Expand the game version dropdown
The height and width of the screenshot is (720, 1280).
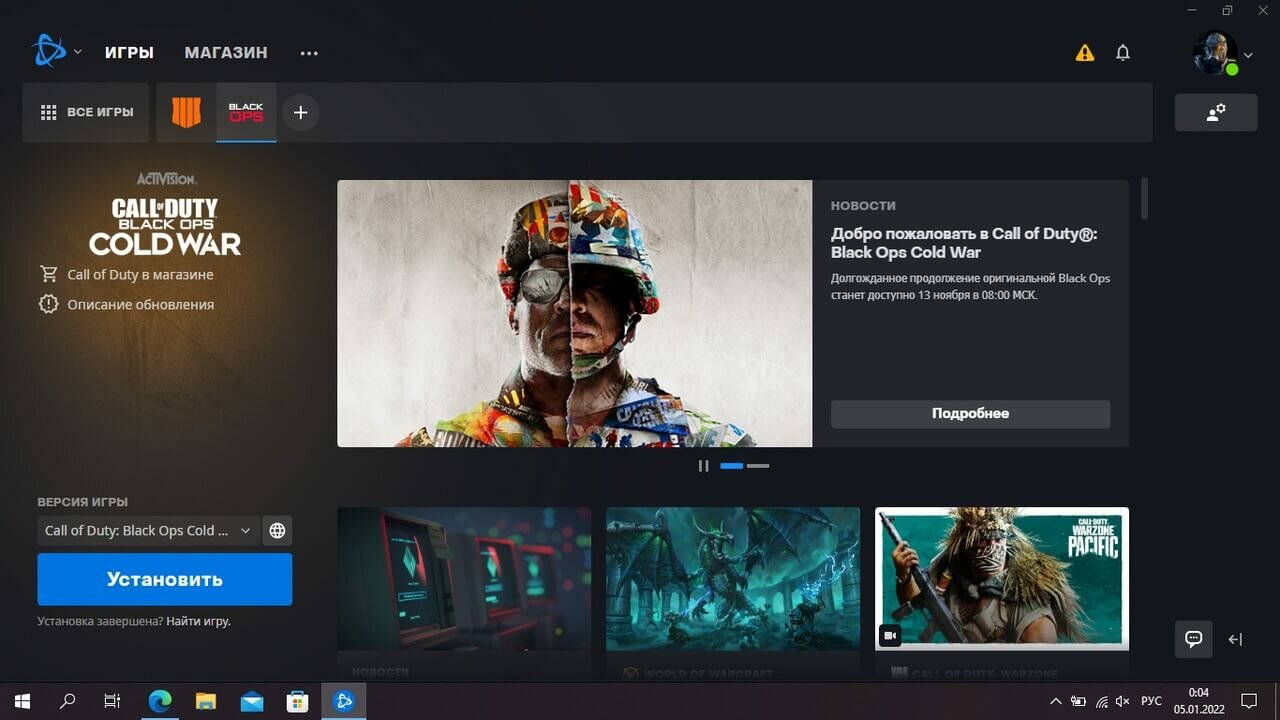pyautogui.click(x=149, y=531)
